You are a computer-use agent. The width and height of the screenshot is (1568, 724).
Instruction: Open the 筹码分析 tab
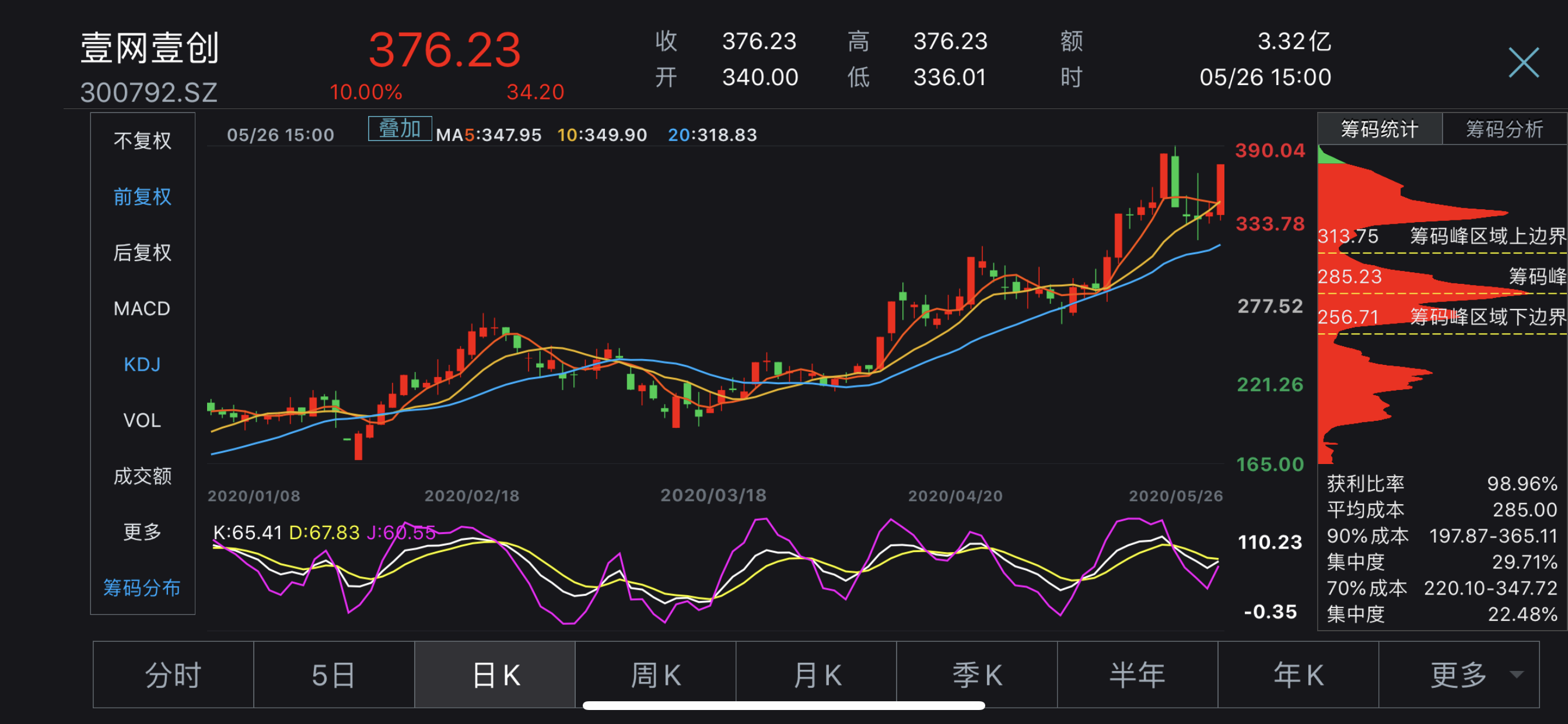click(x=1504, y=129)
